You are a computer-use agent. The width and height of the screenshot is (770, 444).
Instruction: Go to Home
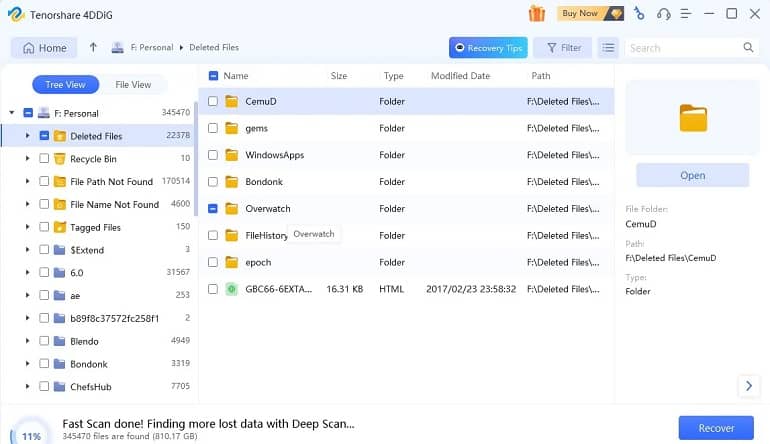click(x=44, y=48)
